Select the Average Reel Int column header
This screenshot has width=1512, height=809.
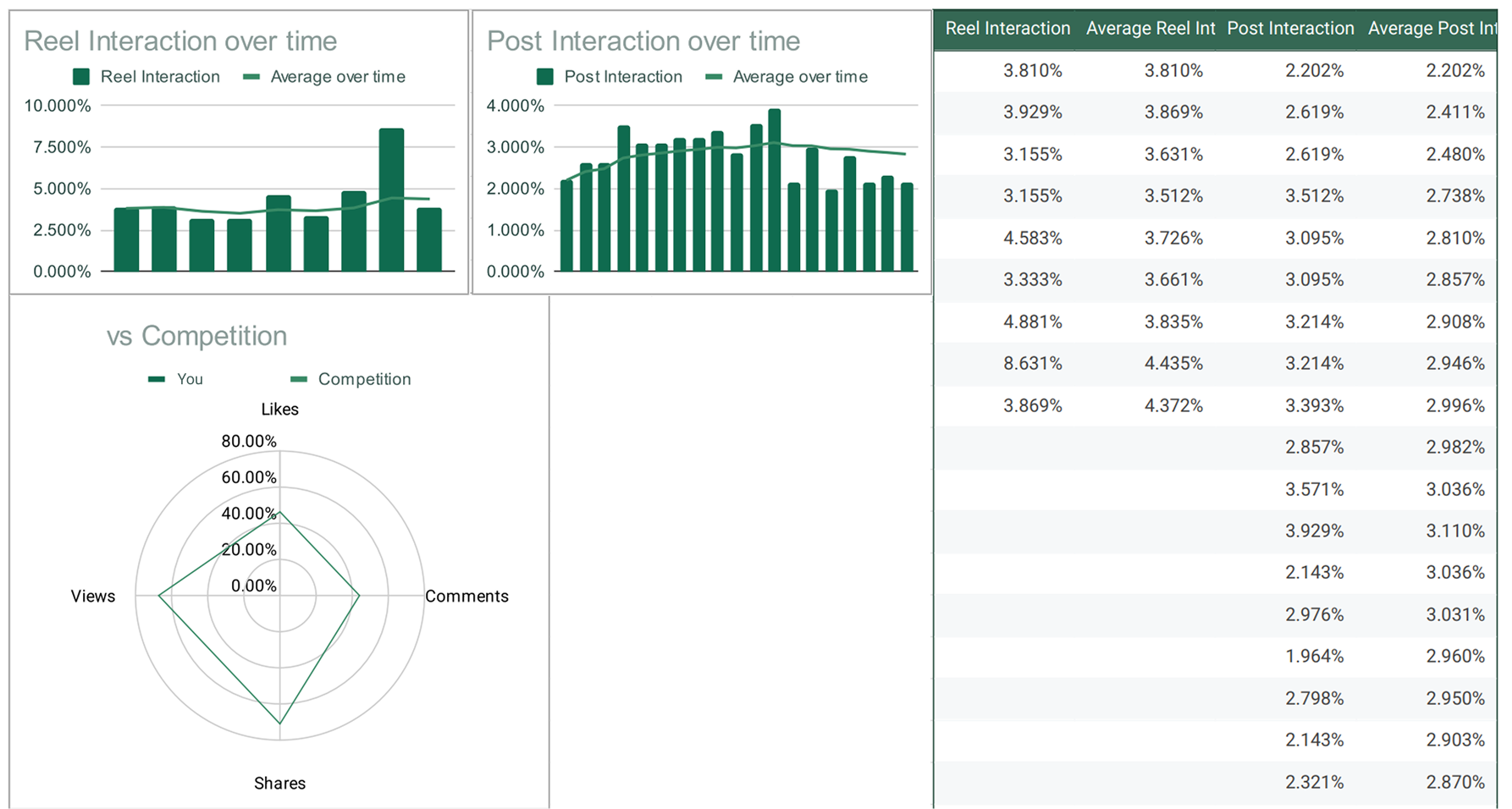click(1150, 29)
